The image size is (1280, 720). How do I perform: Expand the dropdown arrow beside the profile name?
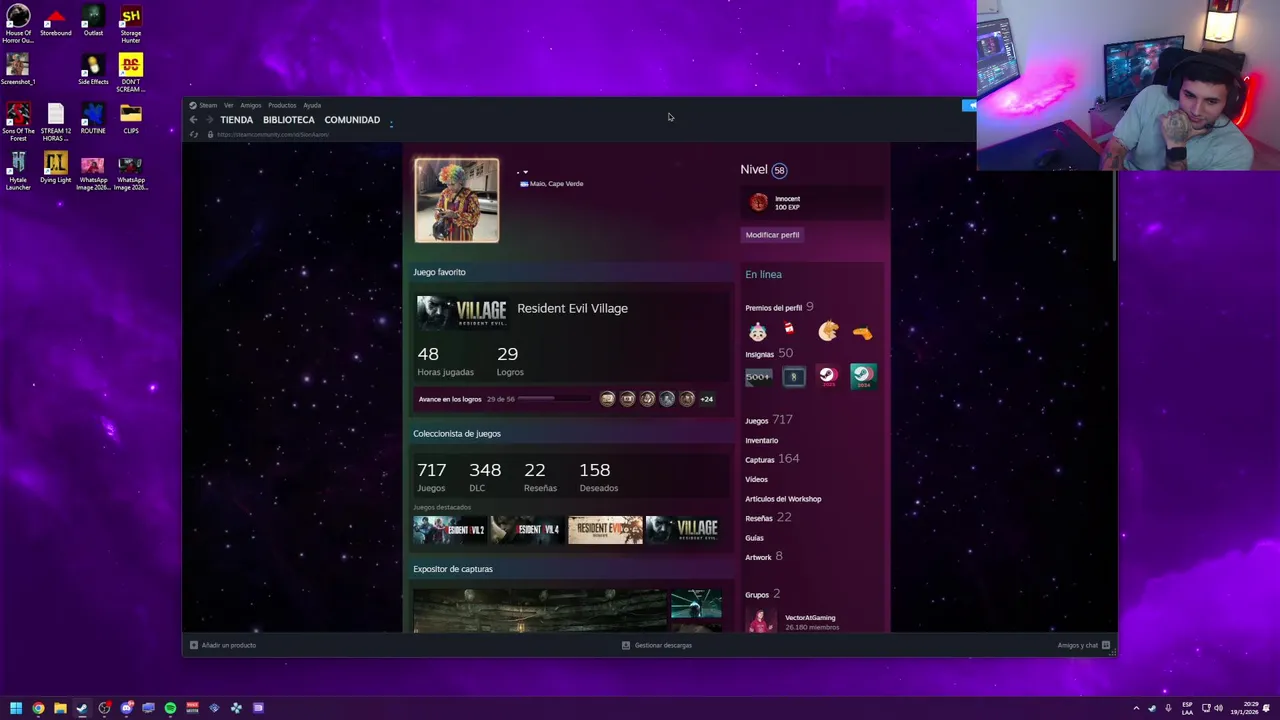coord(525,172)
